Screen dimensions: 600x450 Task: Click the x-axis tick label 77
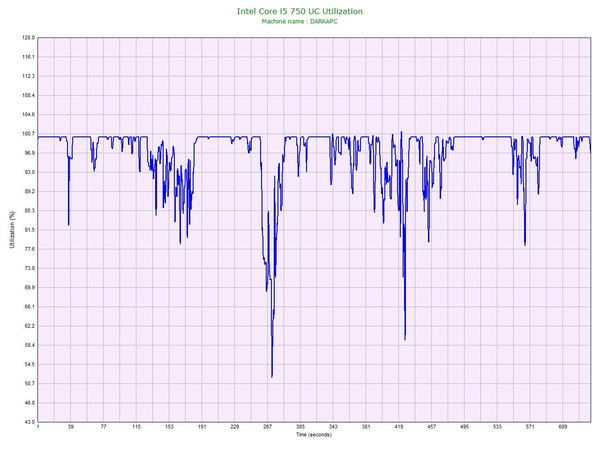[x=103, y=427]
